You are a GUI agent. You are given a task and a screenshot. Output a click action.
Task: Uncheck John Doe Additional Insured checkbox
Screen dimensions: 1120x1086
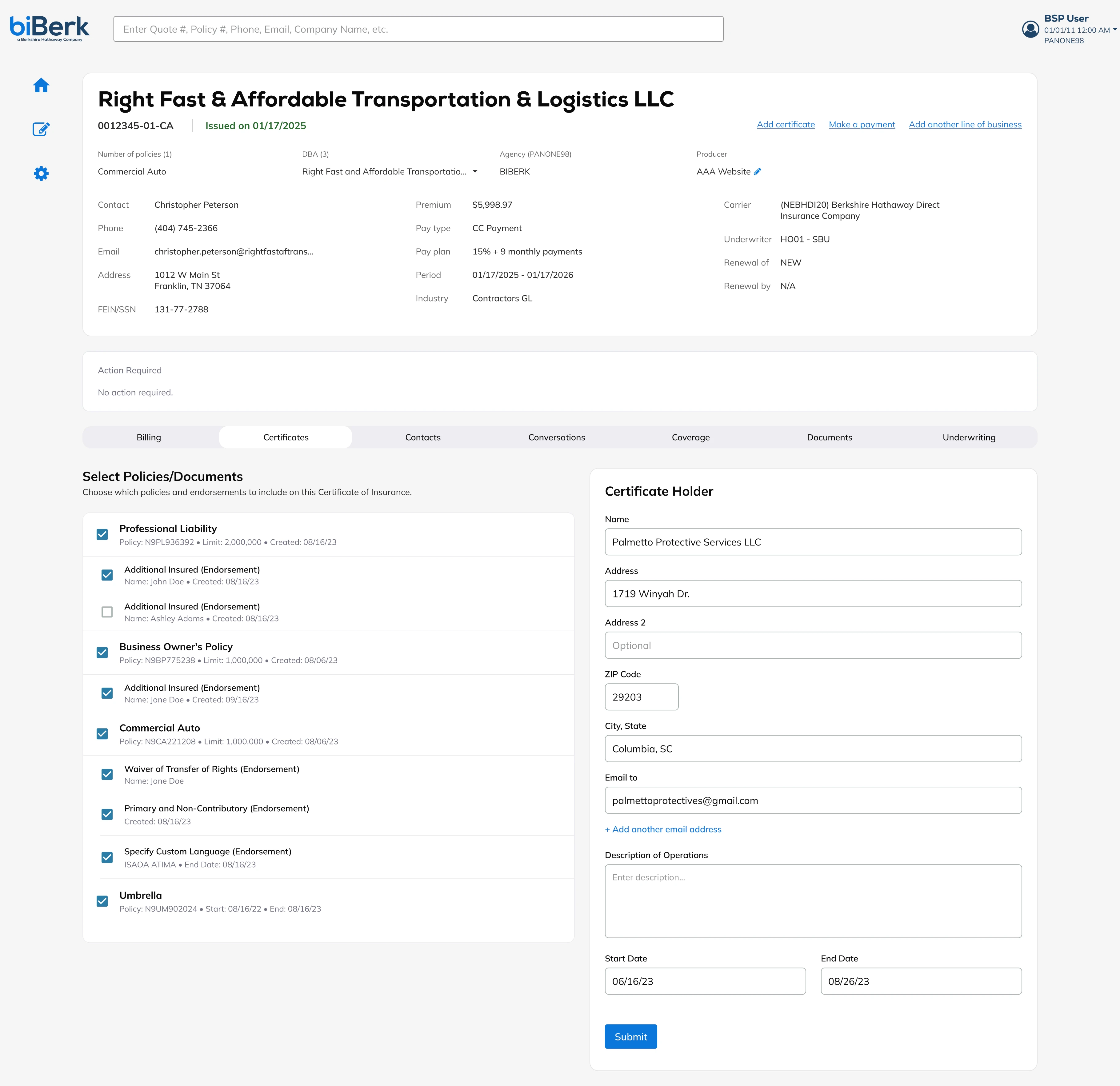[x=107, y=575]
